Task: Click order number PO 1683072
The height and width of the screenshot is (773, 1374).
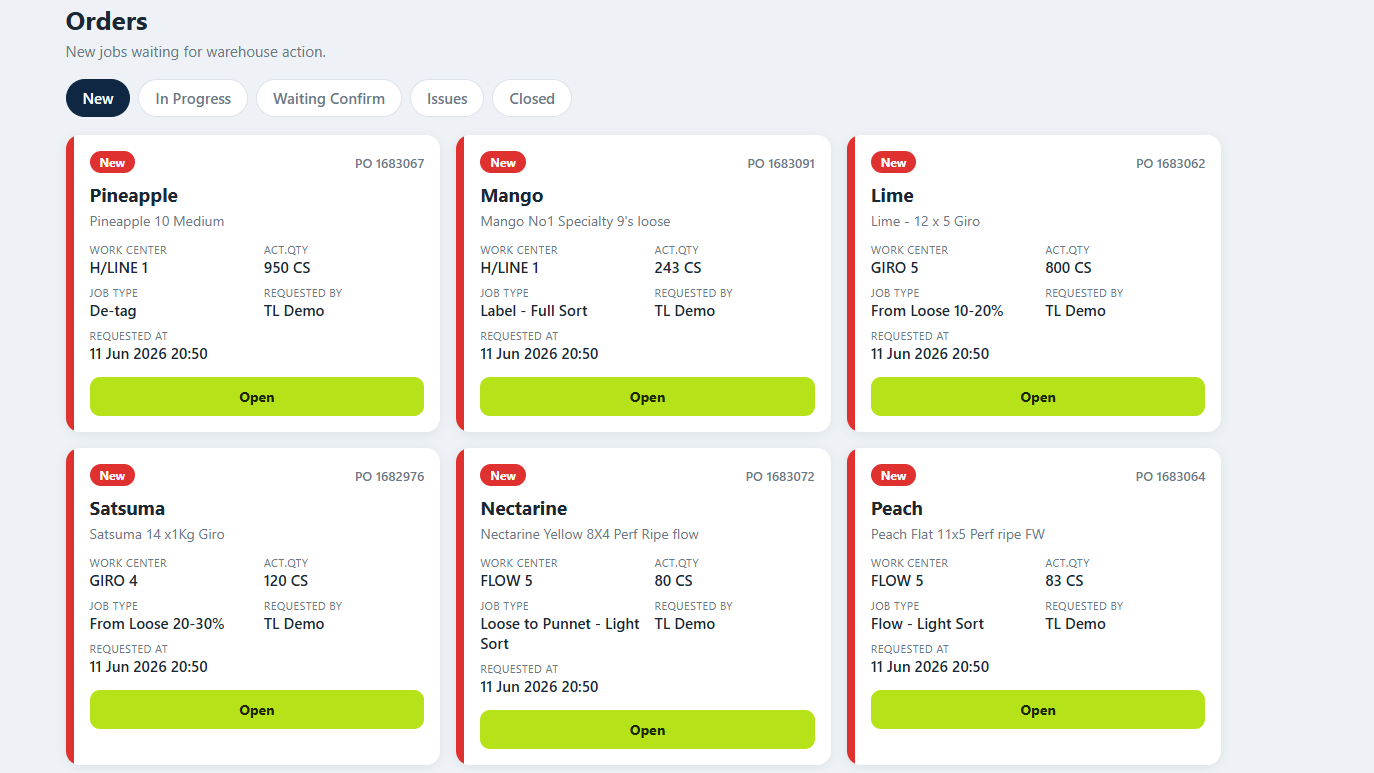Action: pos(781,476)
